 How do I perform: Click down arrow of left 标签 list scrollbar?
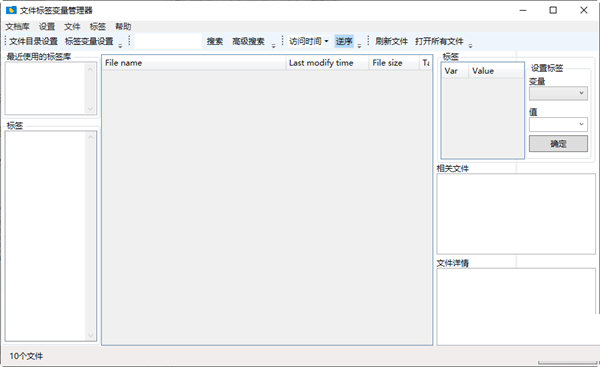pos(91,335)
